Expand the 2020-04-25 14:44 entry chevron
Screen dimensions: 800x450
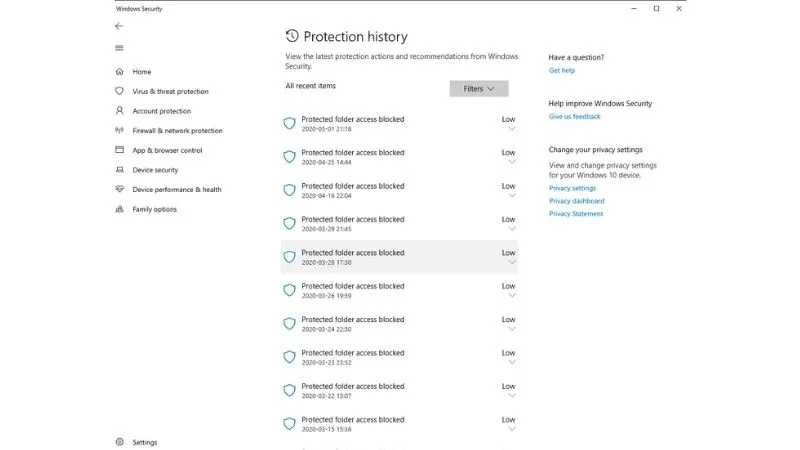tap(512, 162)
